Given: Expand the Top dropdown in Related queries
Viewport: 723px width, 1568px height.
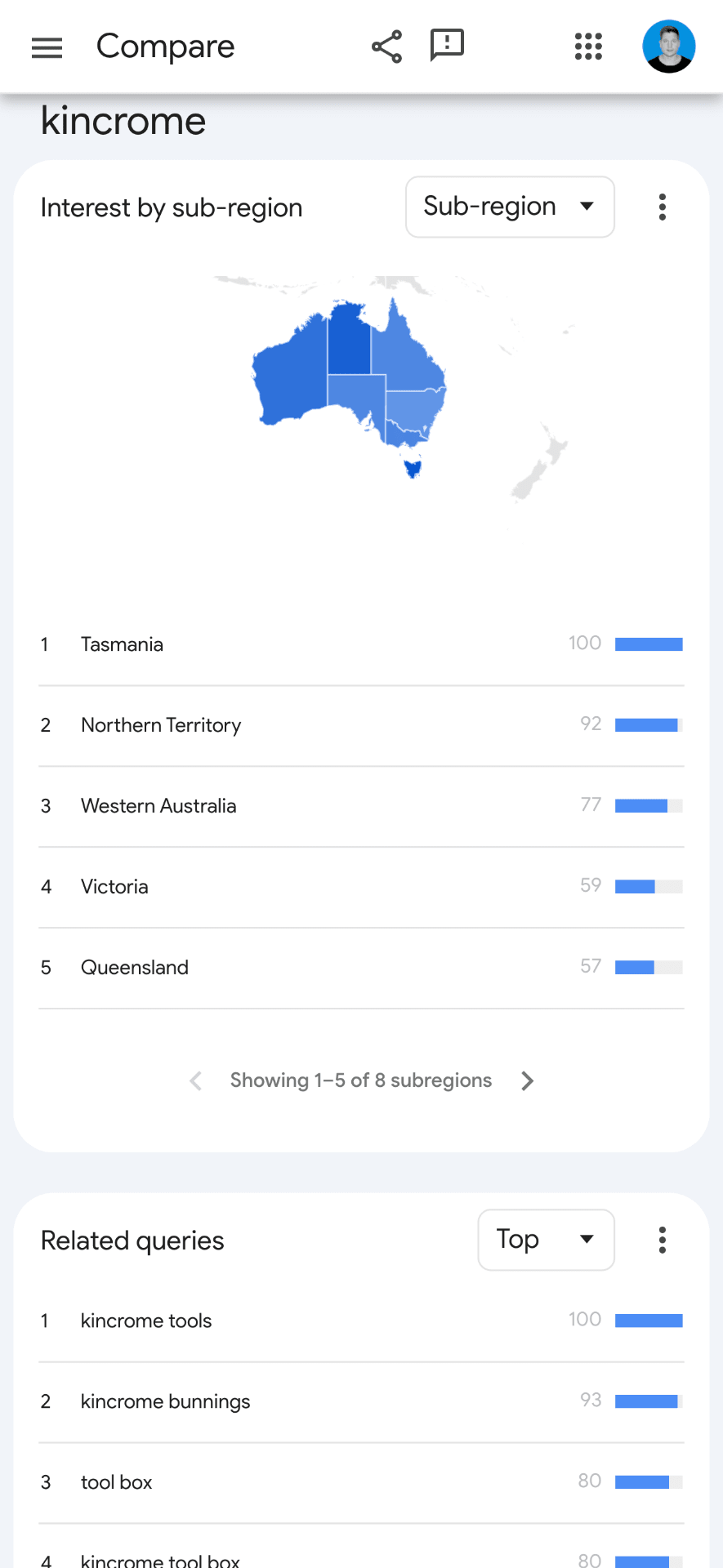Looking at the screenshot, I should (x=546, y=1240).
